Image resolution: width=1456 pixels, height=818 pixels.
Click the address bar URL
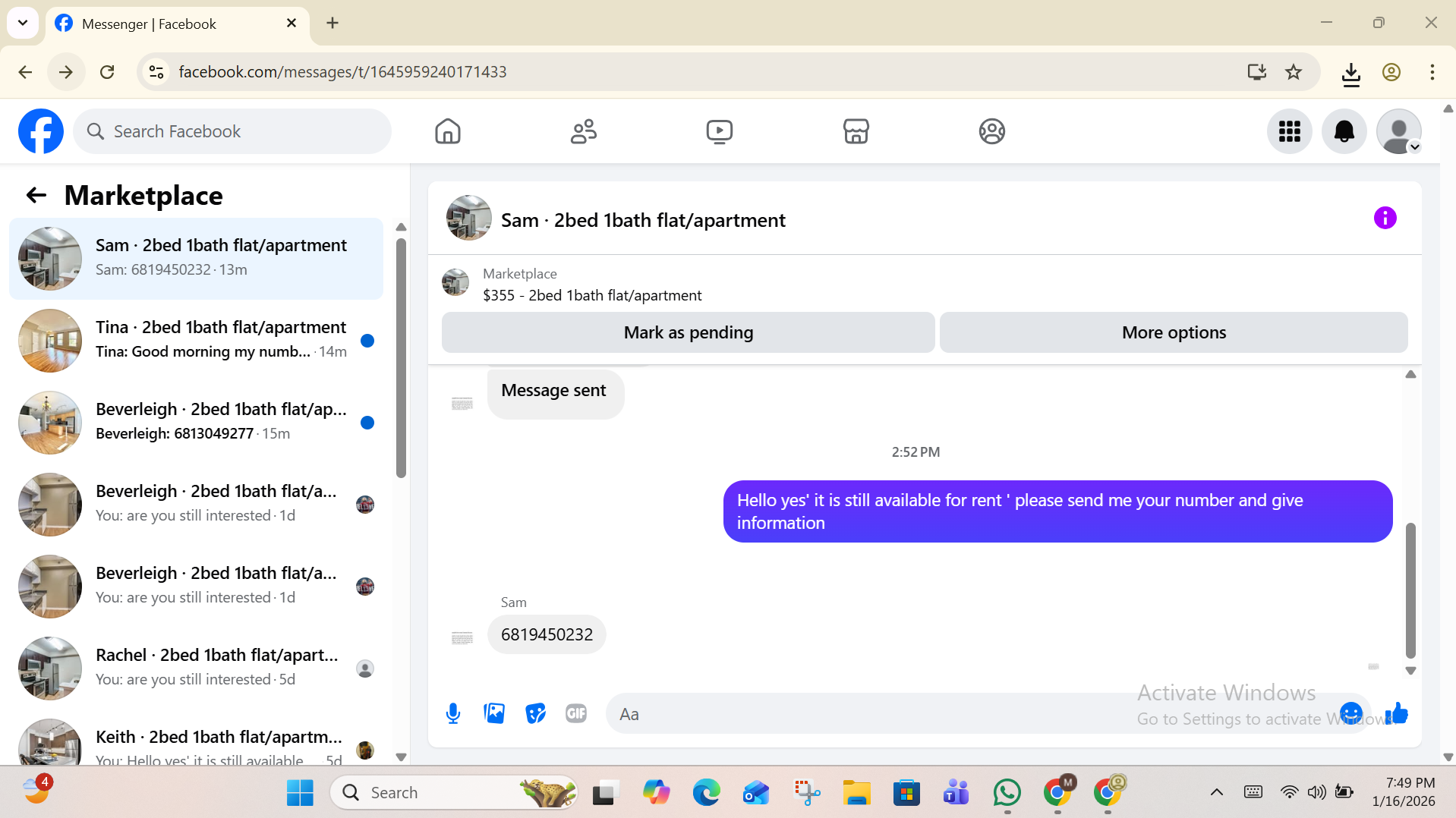[342, 72]
